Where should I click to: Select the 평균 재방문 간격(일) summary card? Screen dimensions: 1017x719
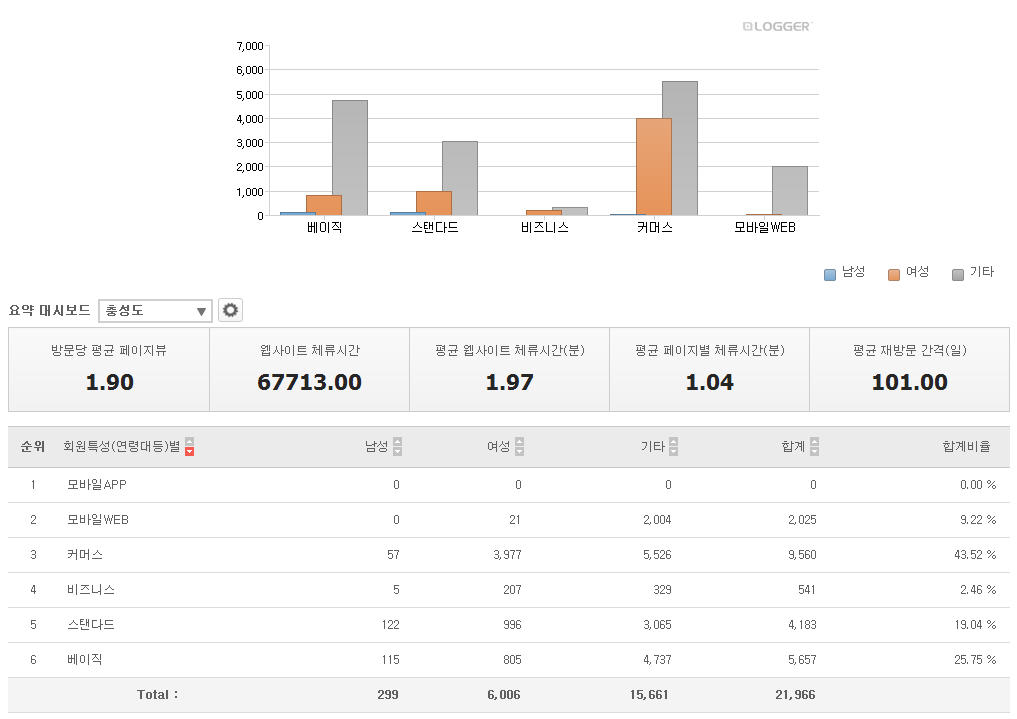tap(909, 369)
